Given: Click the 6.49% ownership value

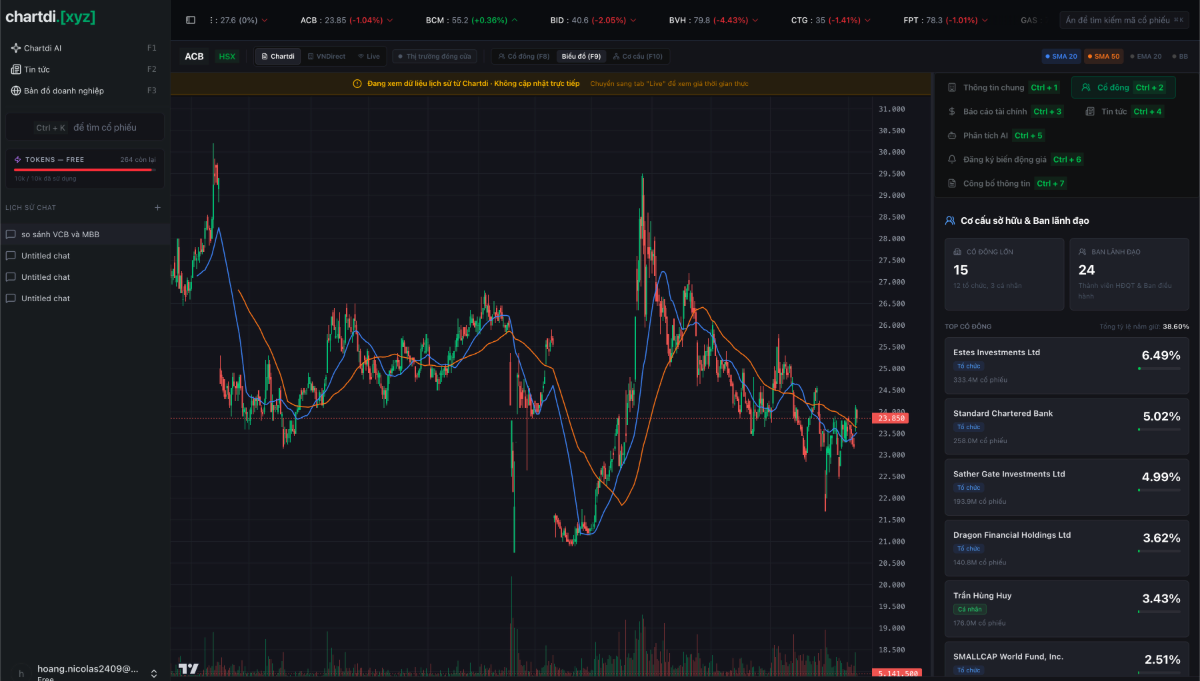Looking at the screenshot, I should click(1161, 355).
